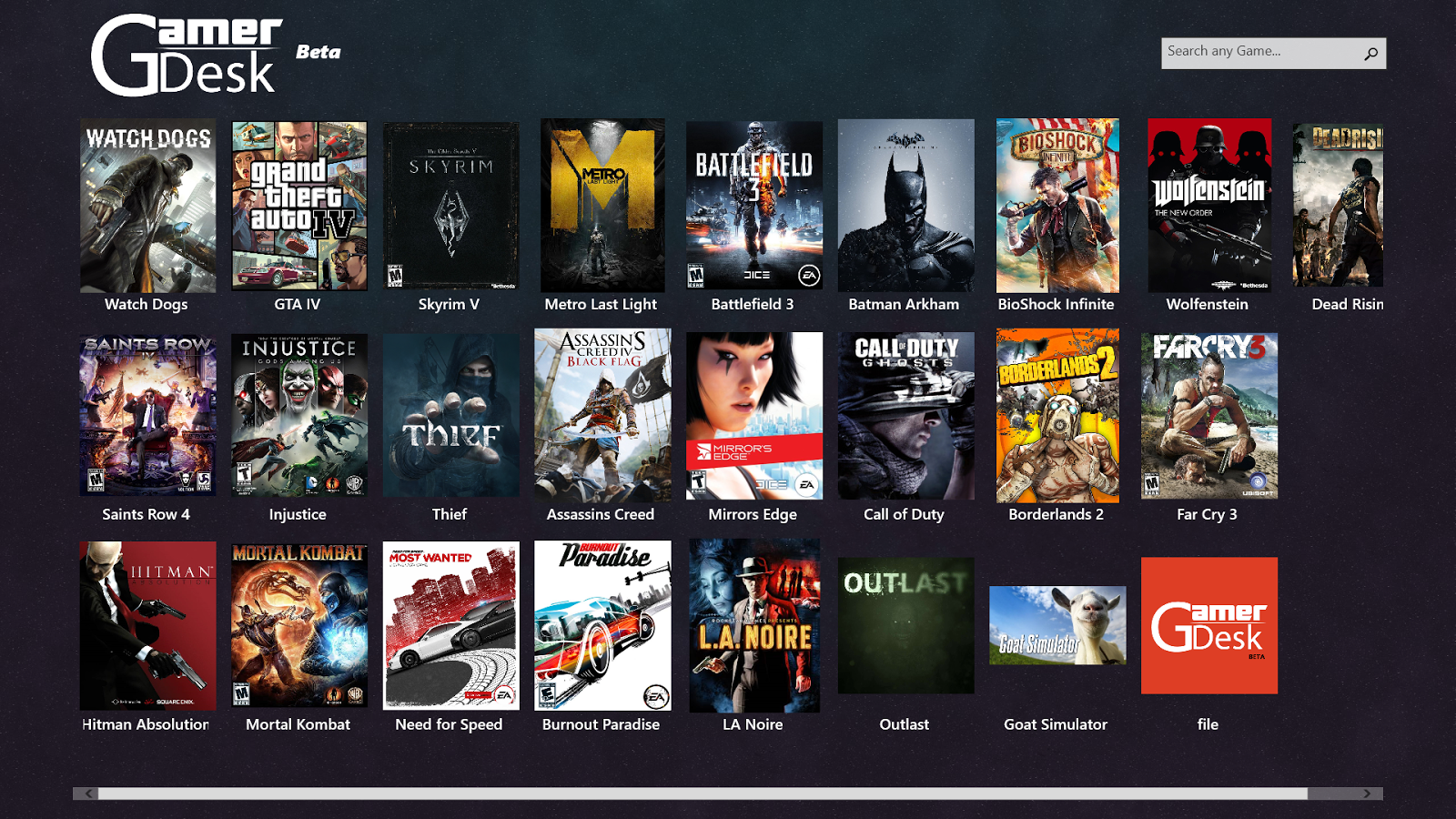Click the 'Need for Speed' label
The image size is (1456, 819).
click(x=449, y=724)
